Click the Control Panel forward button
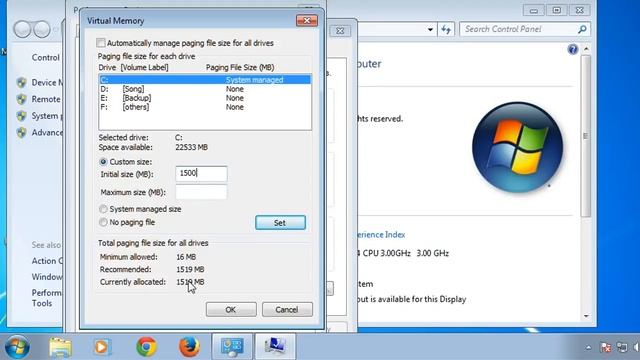This screenshot has height=360, width=640. 42,29
